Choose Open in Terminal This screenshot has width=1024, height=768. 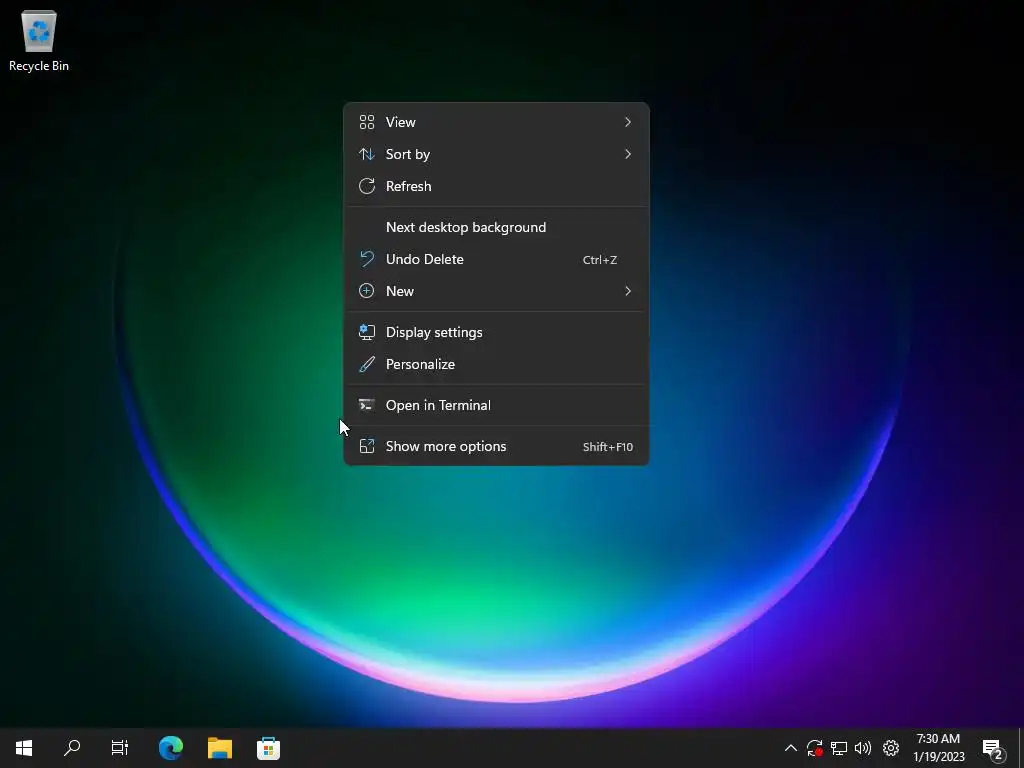coord(496,406)
